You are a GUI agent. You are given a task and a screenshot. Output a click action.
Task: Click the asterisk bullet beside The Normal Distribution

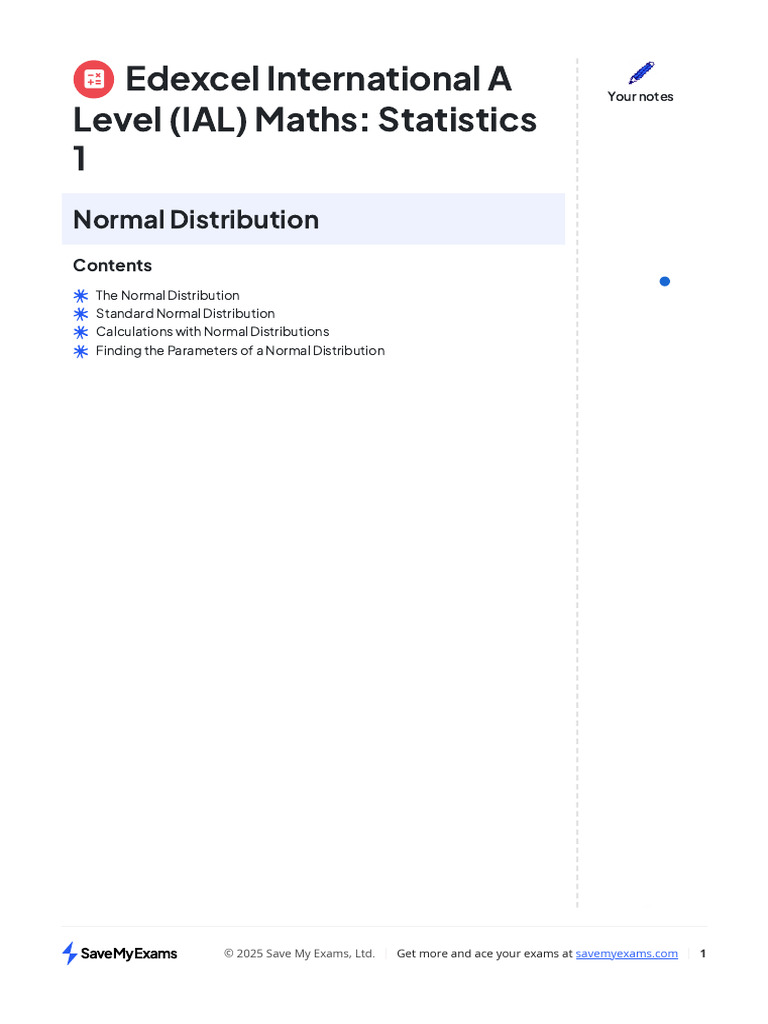click(81, 296)
